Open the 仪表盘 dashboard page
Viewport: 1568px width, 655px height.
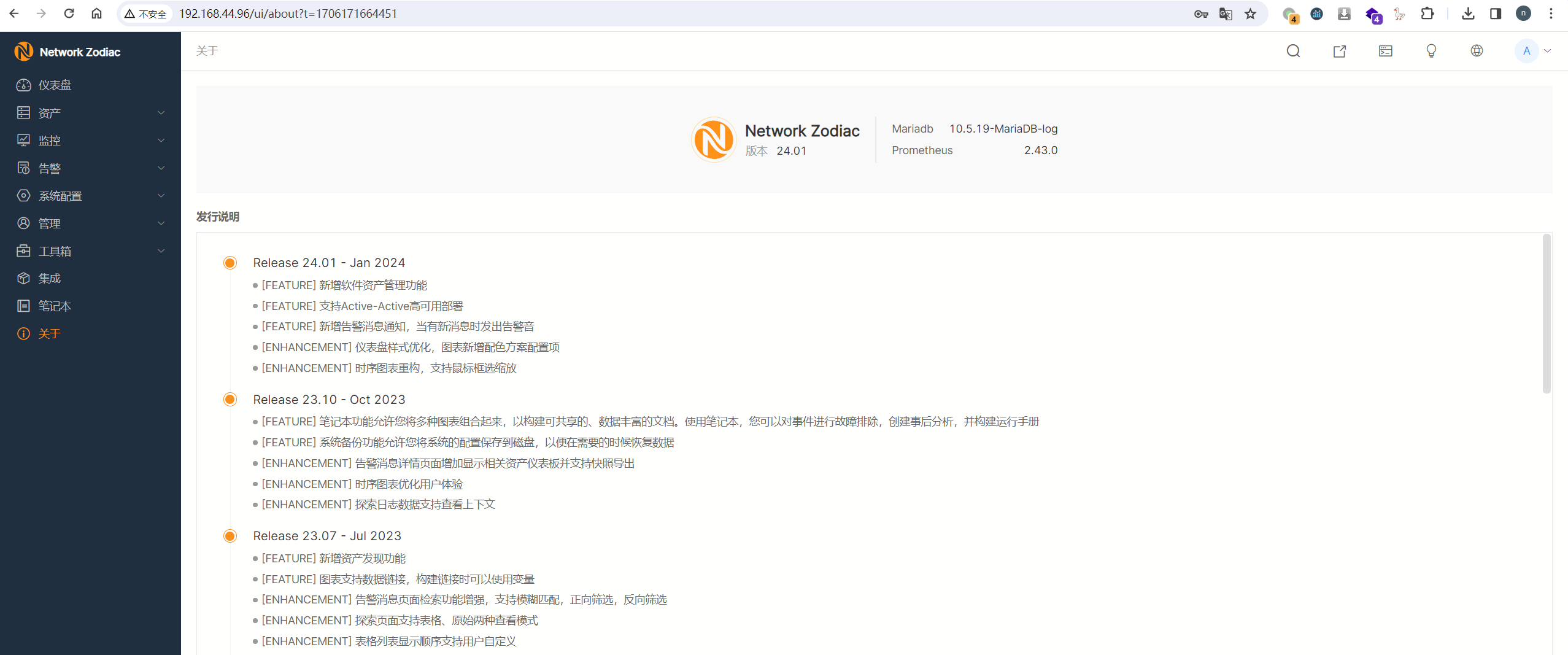pyautogui.click(x=55, y=85)
